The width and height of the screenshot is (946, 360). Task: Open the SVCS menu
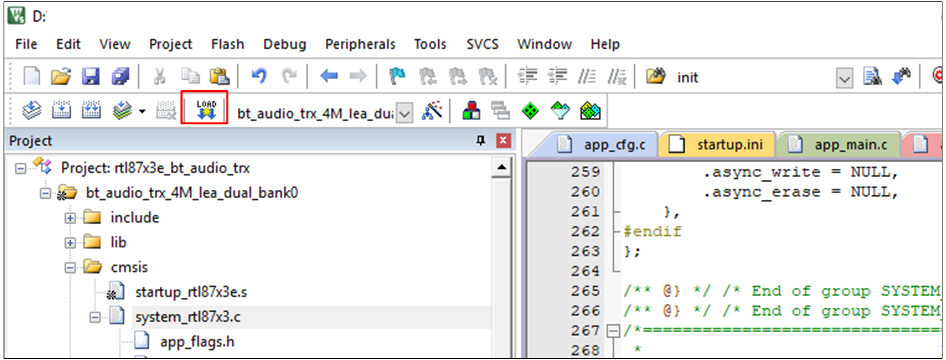tap(482, 44)
